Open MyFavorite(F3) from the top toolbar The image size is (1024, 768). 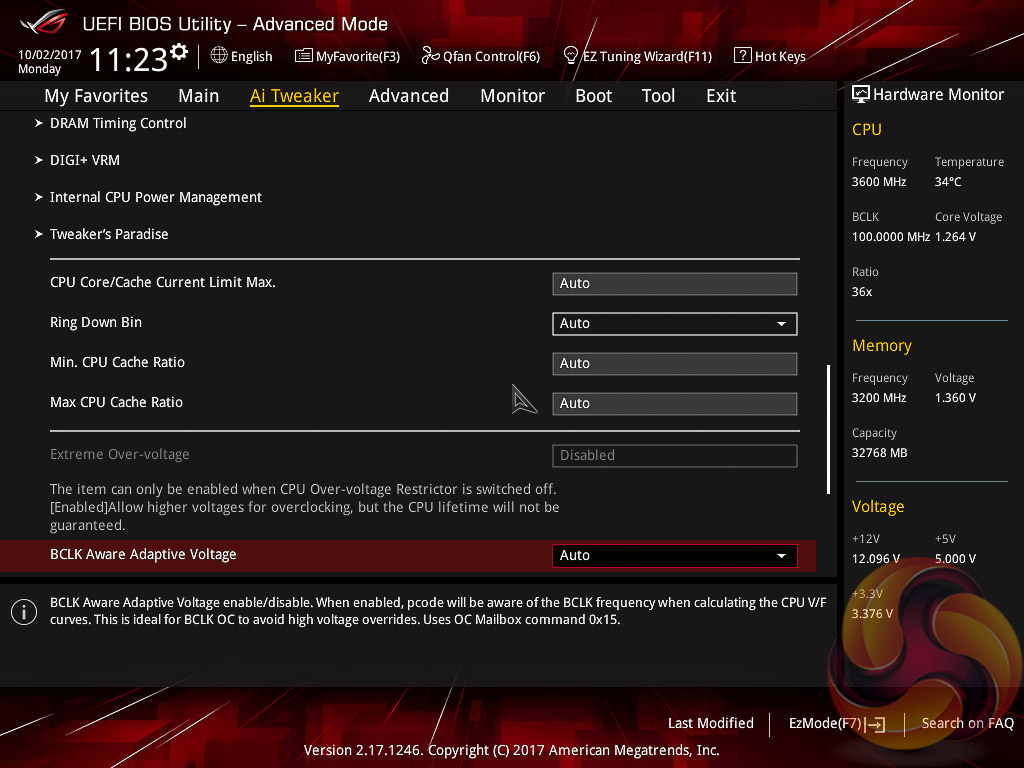[x=304, y=56]
